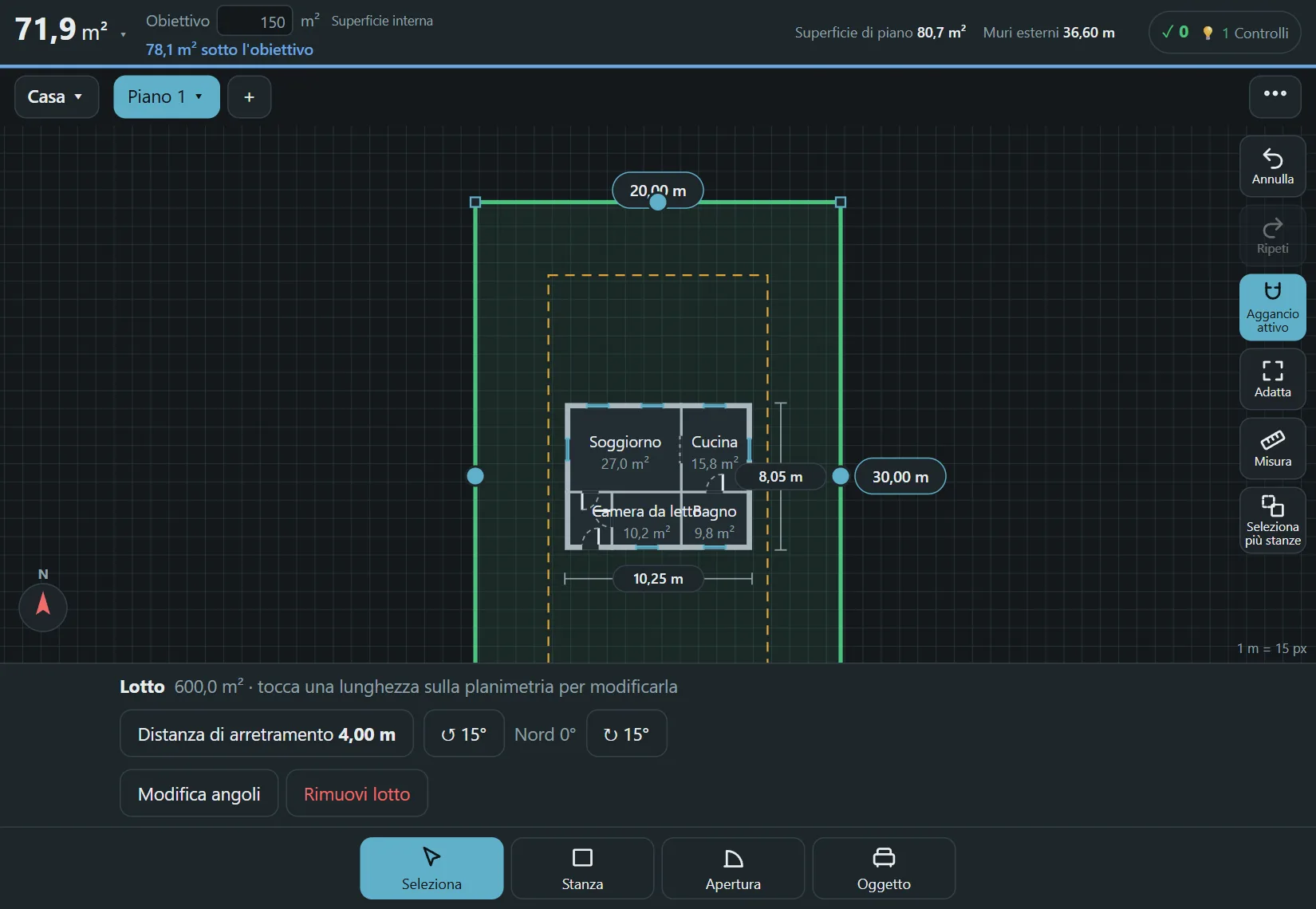This screenshot has width=1316, height=909.
Task: Open the Casa dropdown
Action: pos(57,96)
